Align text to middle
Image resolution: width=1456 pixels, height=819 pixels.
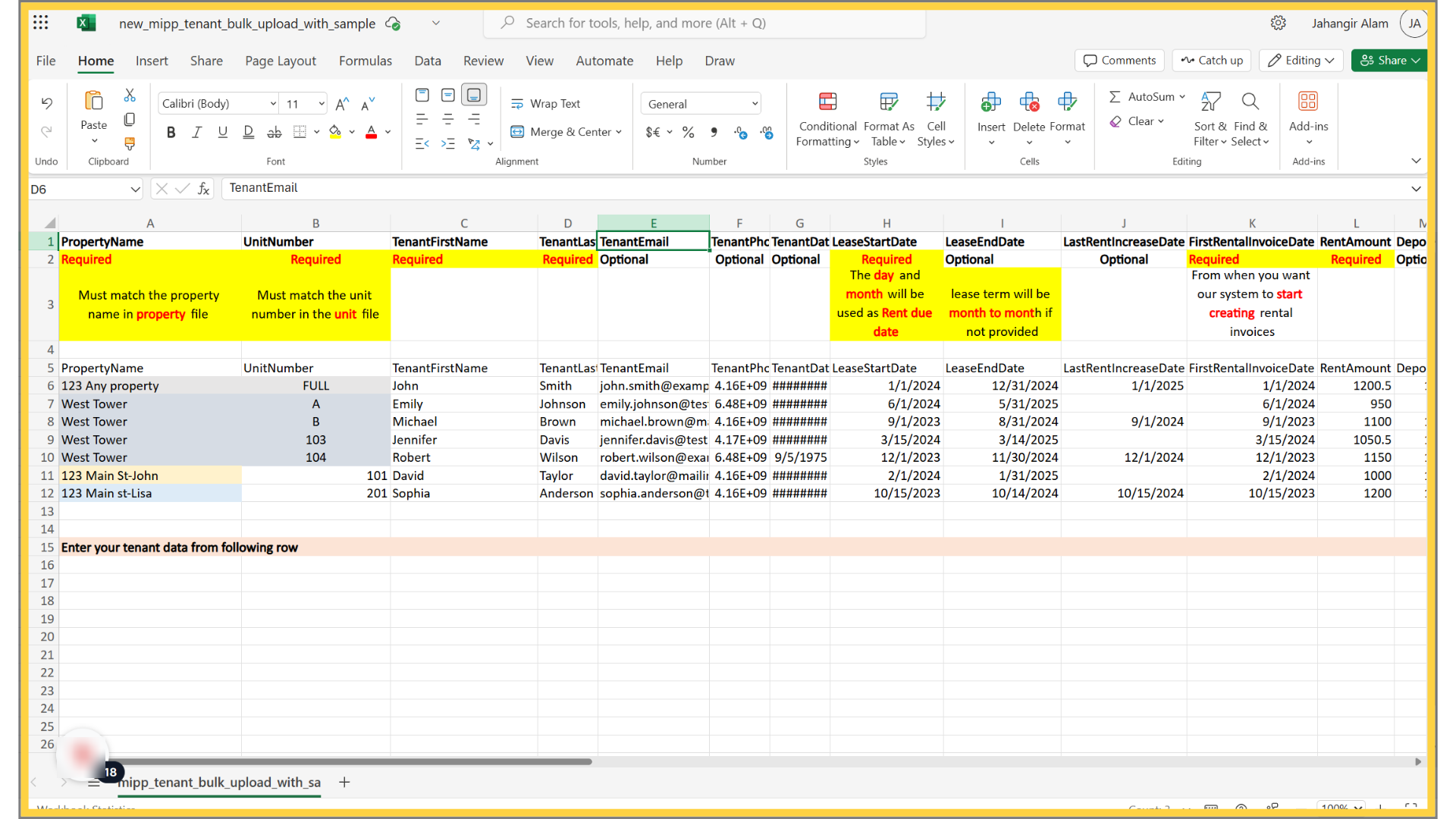[448, 95]
